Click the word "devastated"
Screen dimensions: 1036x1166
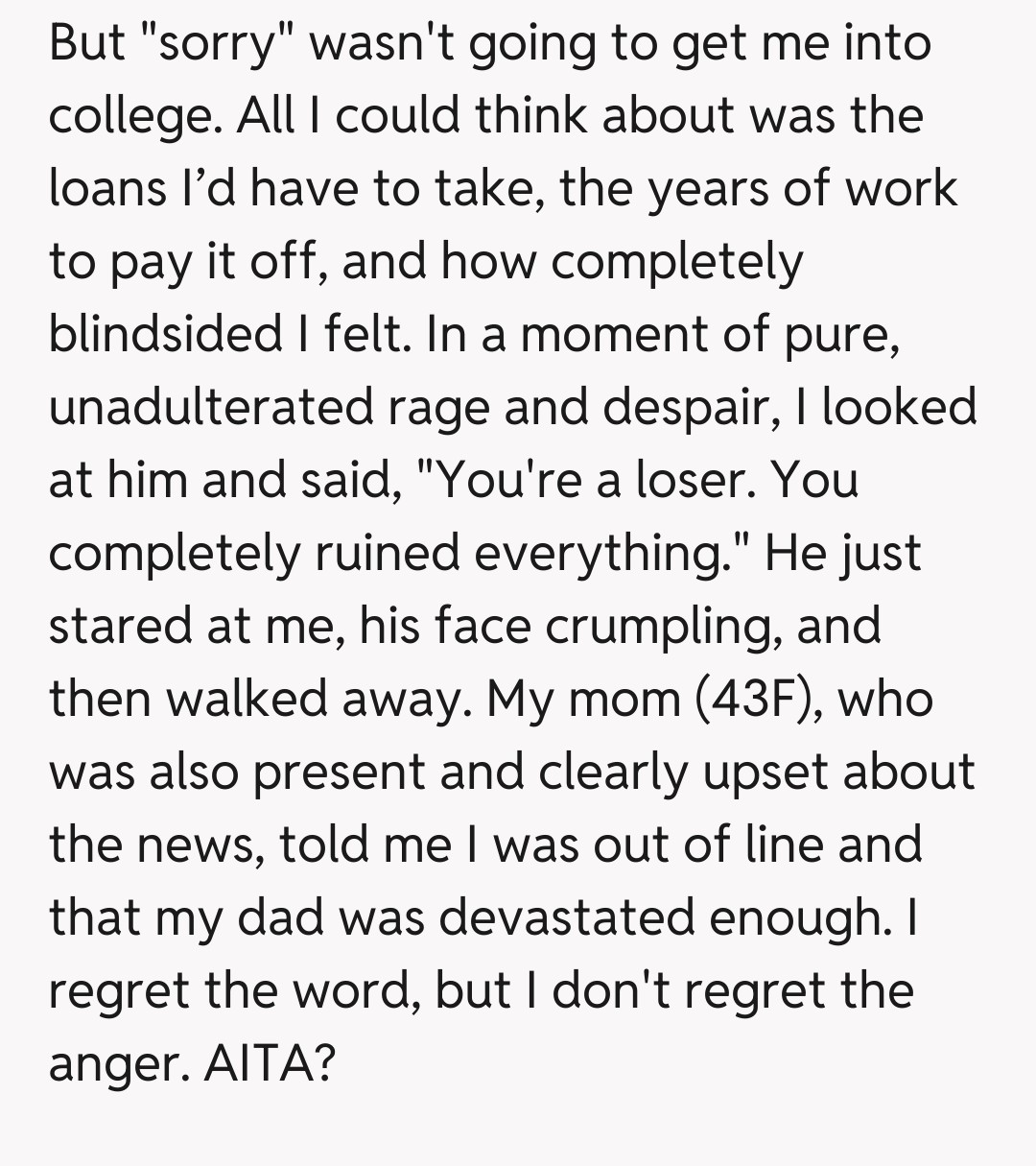coord(567,917)
